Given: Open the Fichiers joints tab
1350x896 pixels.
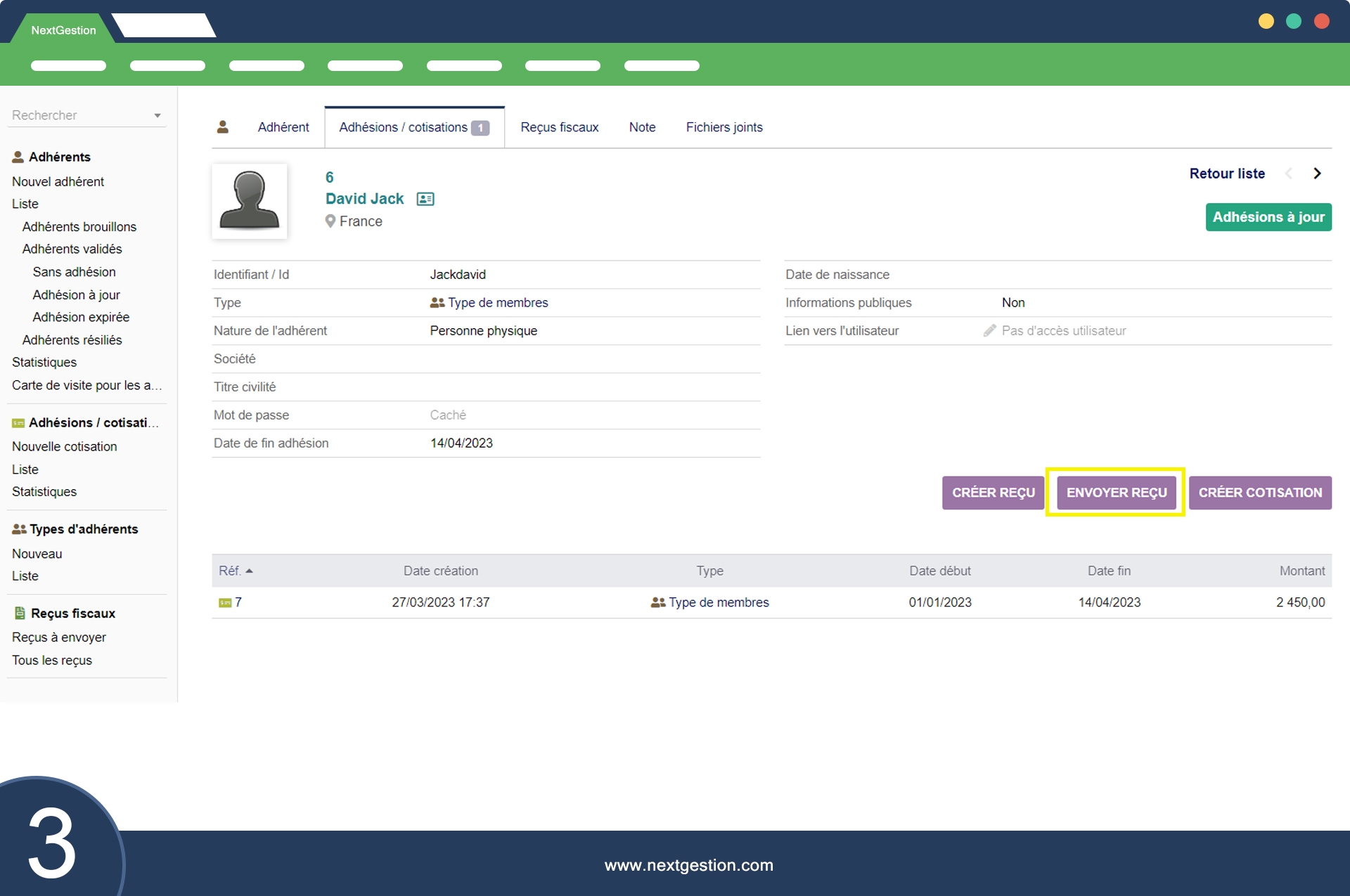Looking at the screenshot, I should point(724,127).
